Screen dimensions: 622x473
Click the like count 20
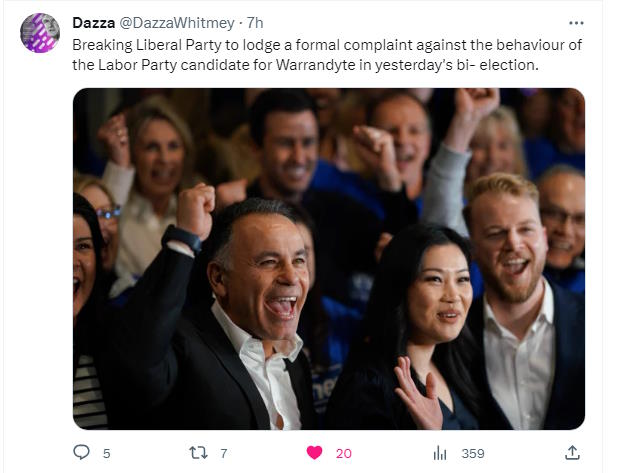(x=344, y=453)
